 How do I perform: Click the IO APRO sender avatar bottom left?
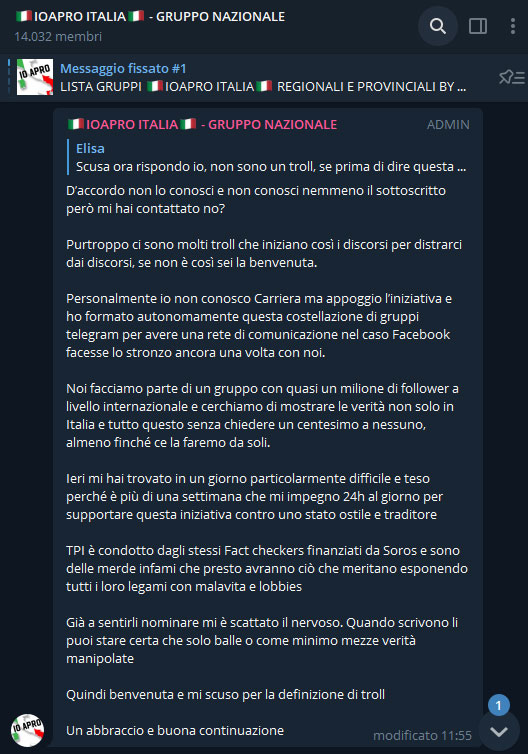pos(27,730)
